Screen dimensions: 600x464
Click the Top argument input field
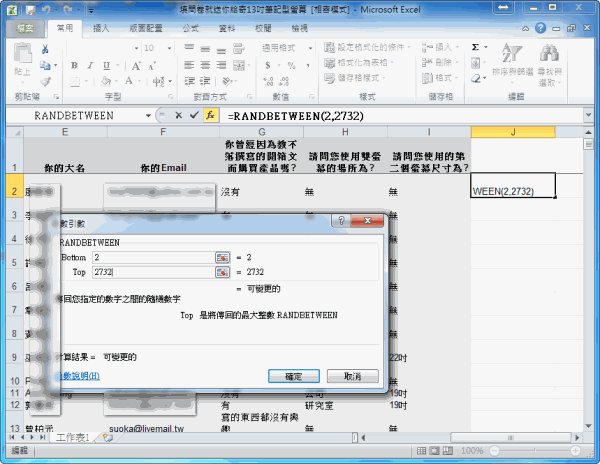(154, 272)
